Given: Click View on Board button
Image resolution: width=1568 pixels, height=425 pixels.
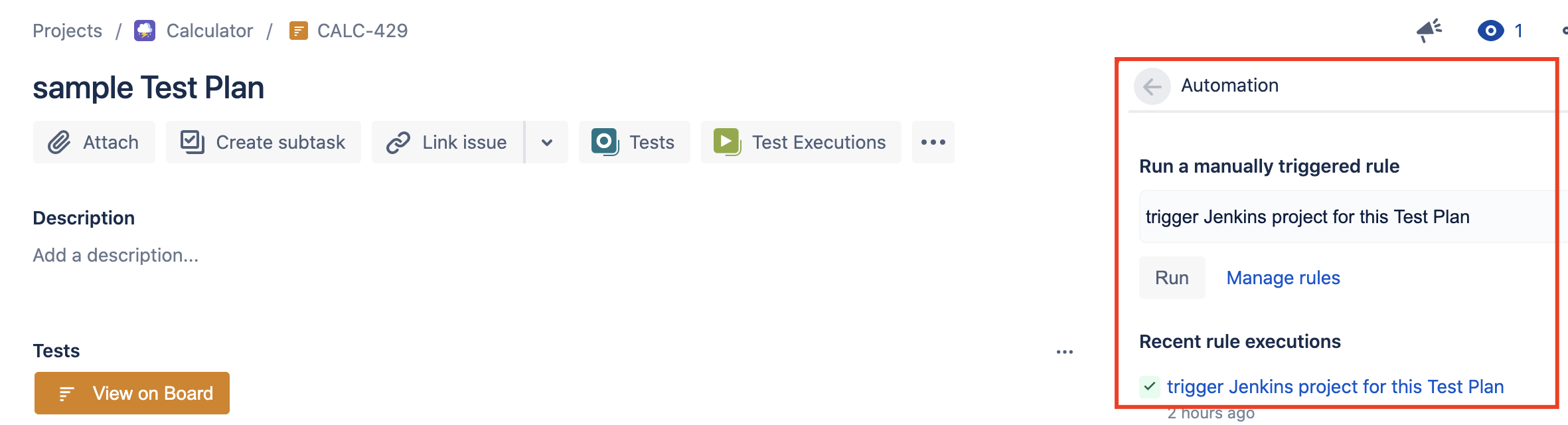Looking at the screenshot, I should (132, 393).
